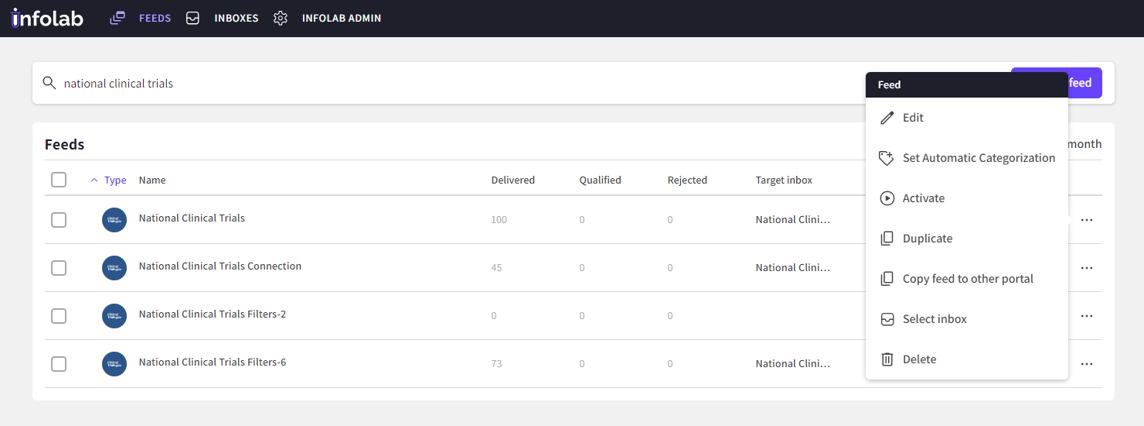Click the copy icon next to Duplicate
The width and height of the screenshot is (1144, 426).
(x=887, y=239)
